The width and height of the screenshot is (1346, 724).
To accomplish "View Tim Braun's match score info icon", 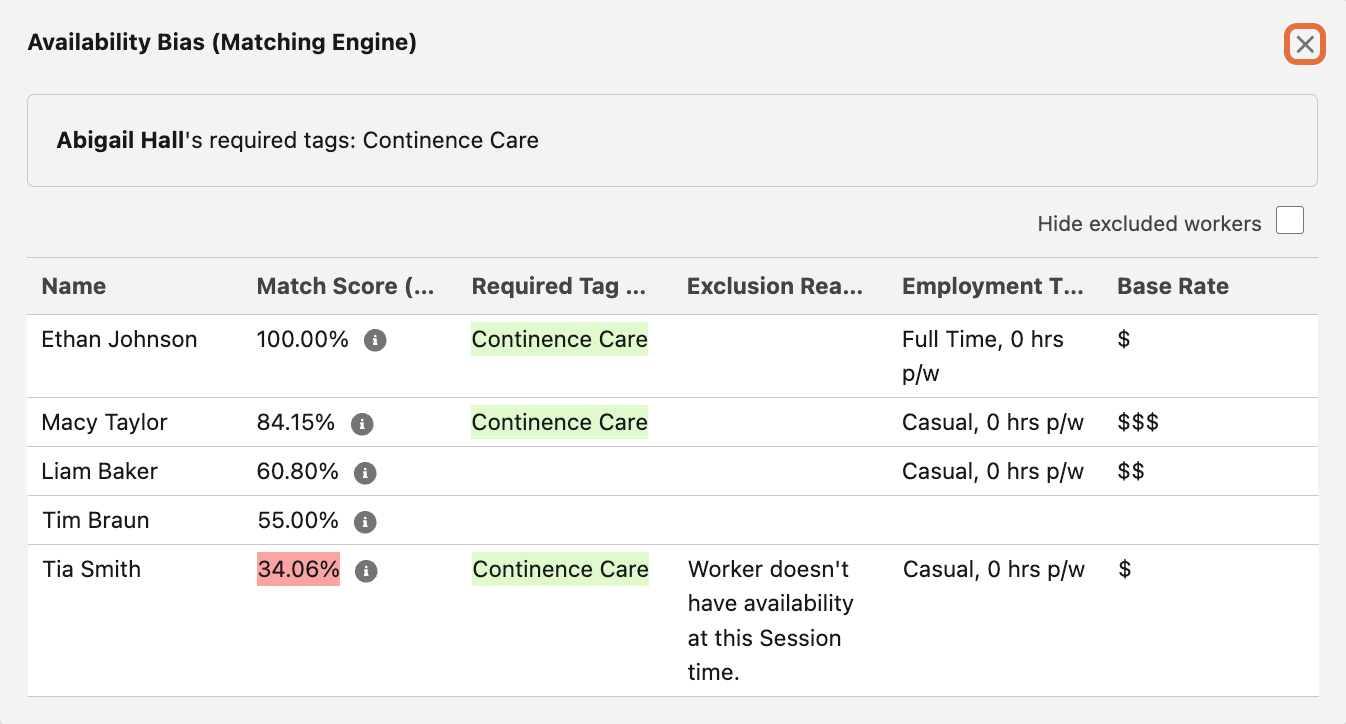I will [365, 522].
